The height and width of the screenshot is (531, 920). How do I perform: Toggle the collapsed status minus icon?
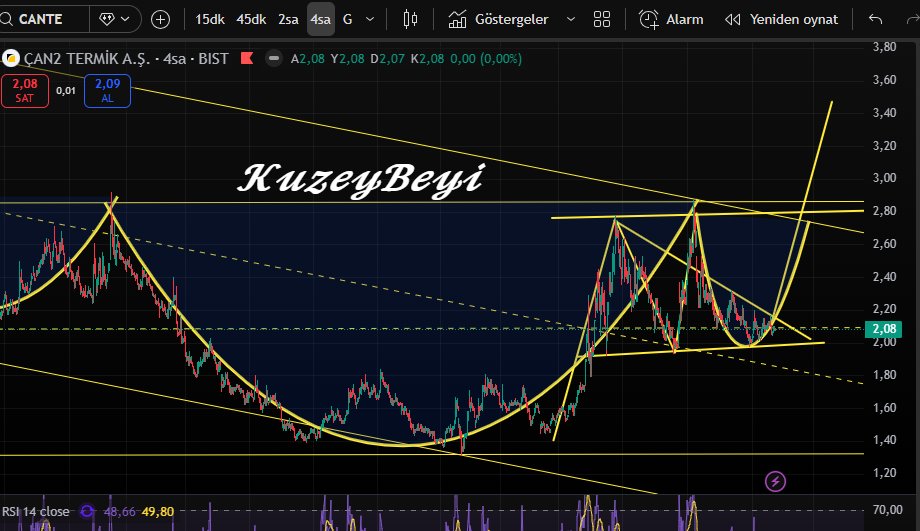click(273, 58)
